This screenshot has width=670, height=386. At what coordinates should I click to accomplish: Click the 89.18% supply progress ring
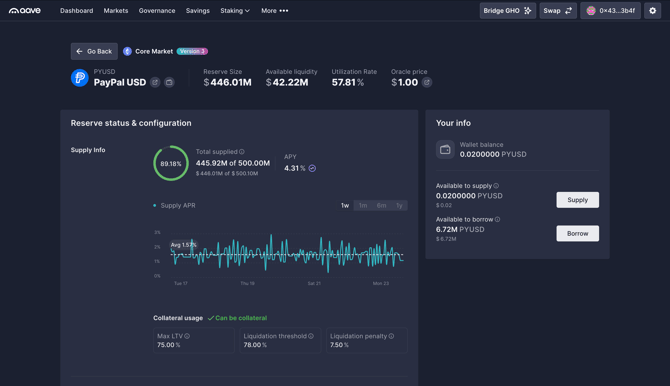(171, 163)
